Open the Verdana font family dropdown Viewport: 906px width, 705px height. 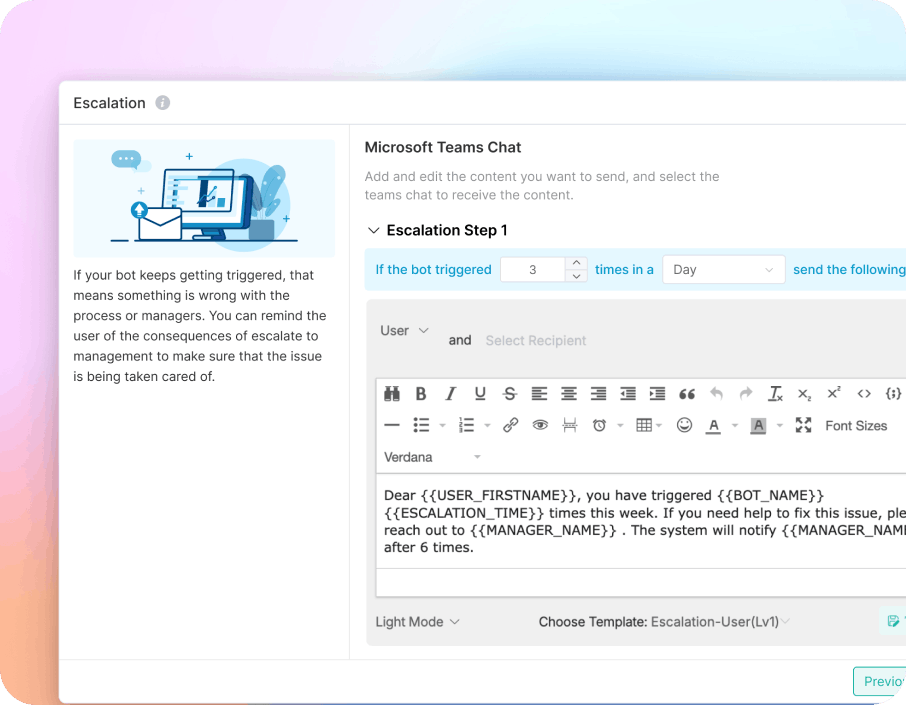coord(432,457)
